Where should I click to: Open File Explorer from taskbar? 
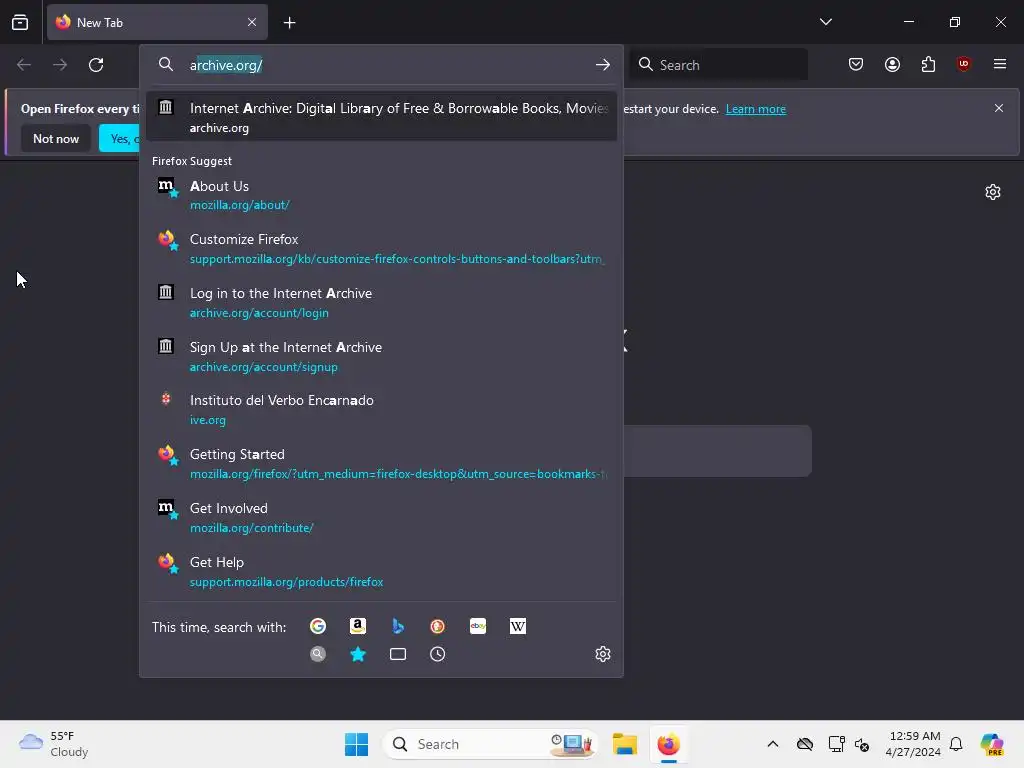(x=624, y=744)
